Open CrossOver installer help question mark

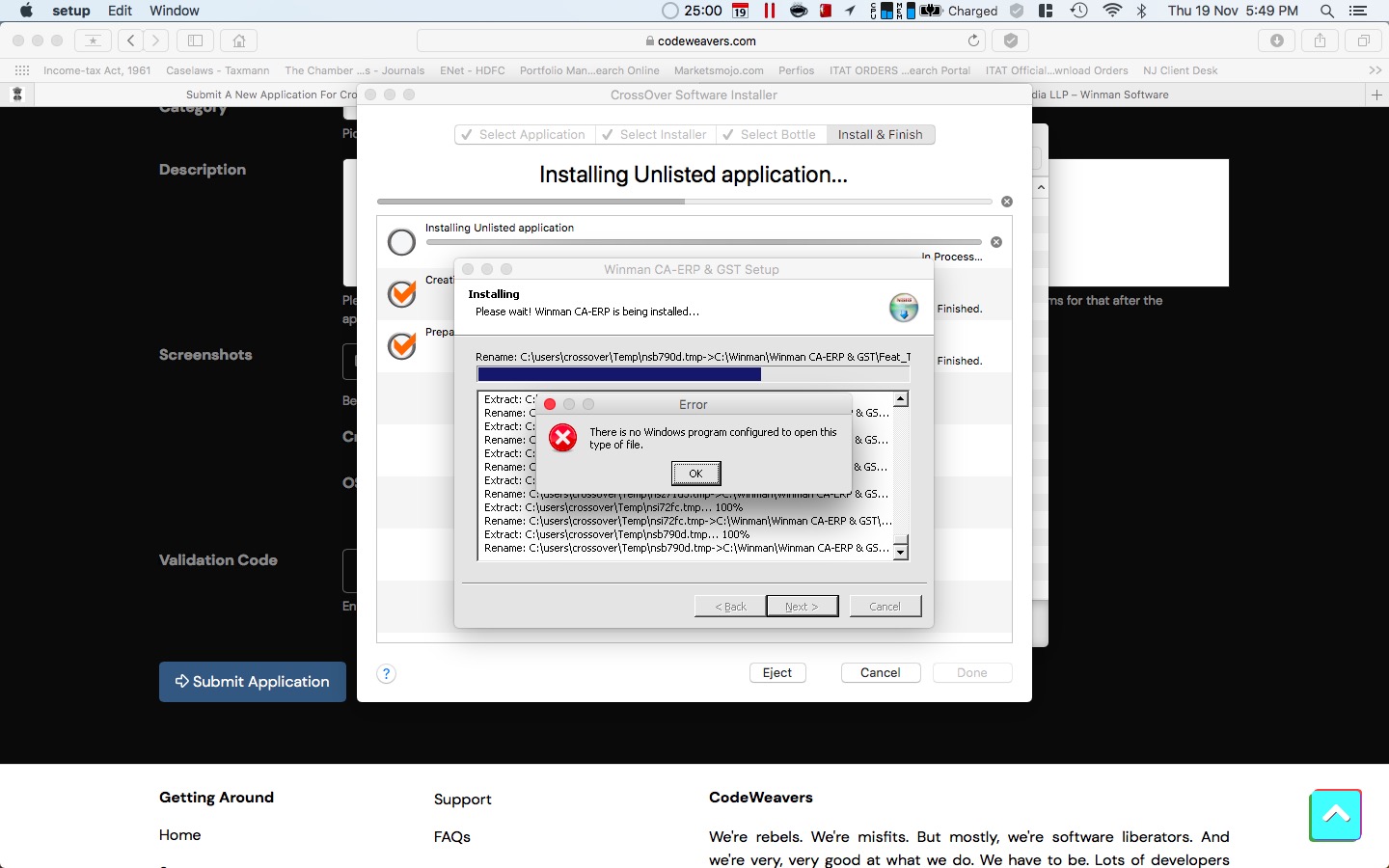point(387,674)
